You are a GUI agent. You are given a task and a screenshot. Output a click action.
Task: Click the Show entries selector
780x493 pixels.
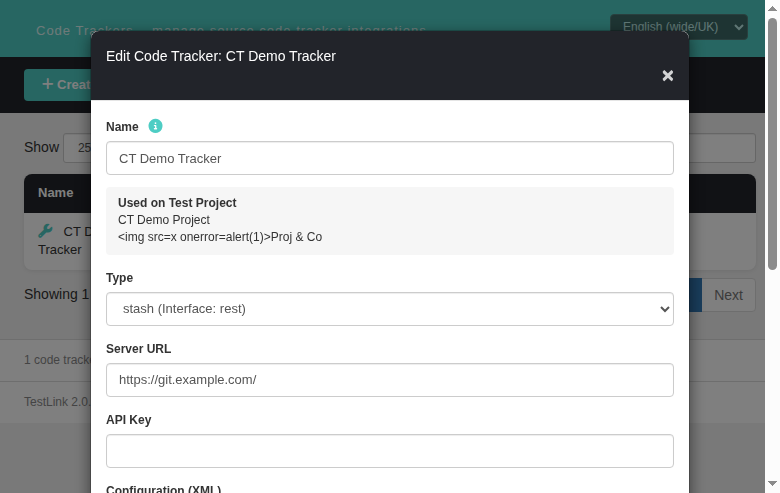click(x=77, y=148)
